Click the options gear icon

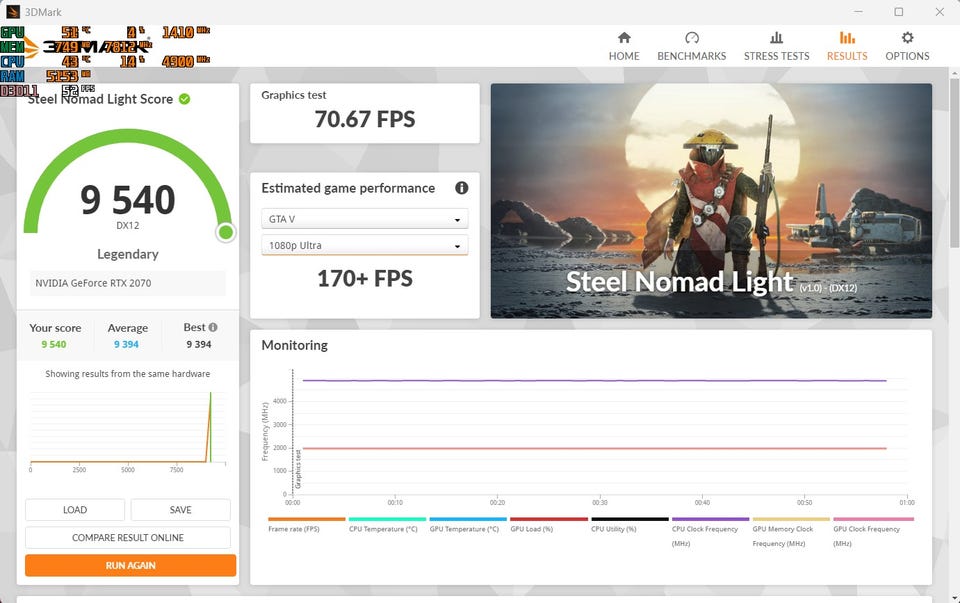point(907,38)
